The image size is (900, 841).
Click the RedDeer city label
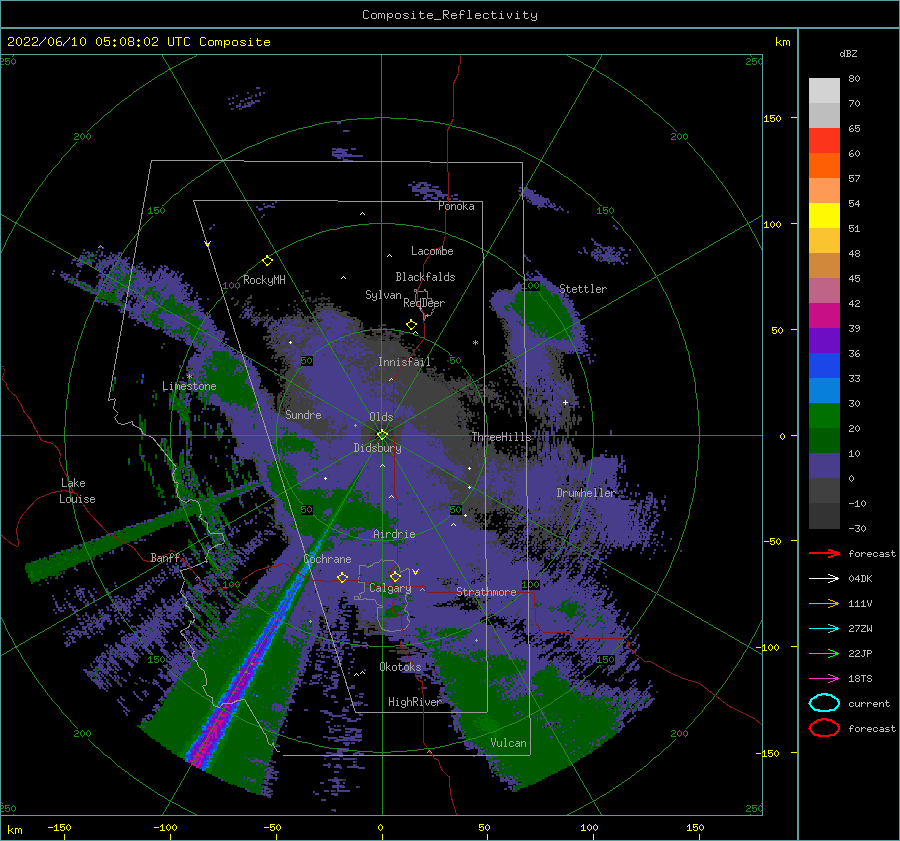424,303
